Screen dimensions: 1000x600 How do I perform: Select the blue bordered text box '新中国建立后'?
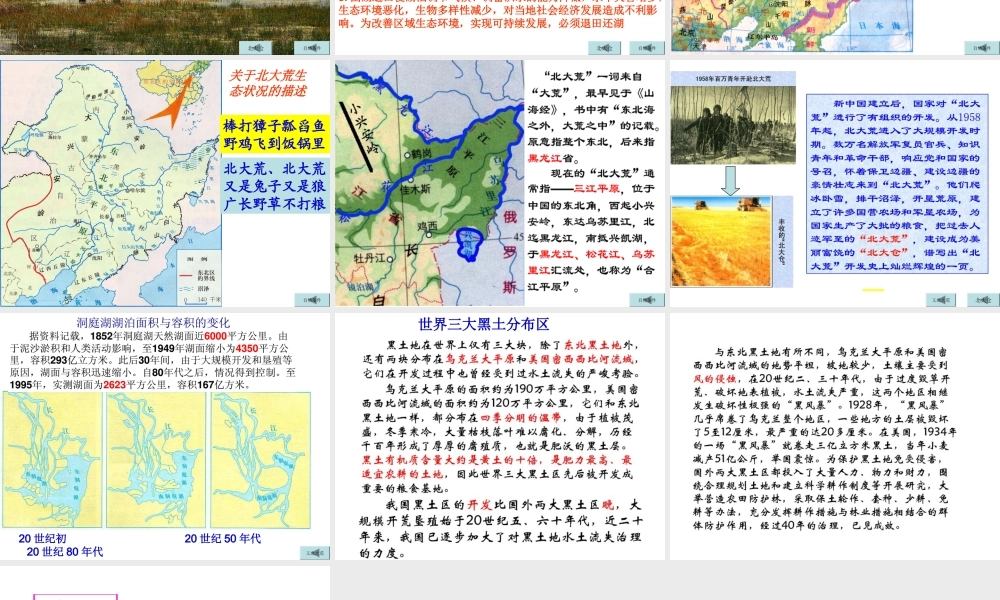(897, 184)
